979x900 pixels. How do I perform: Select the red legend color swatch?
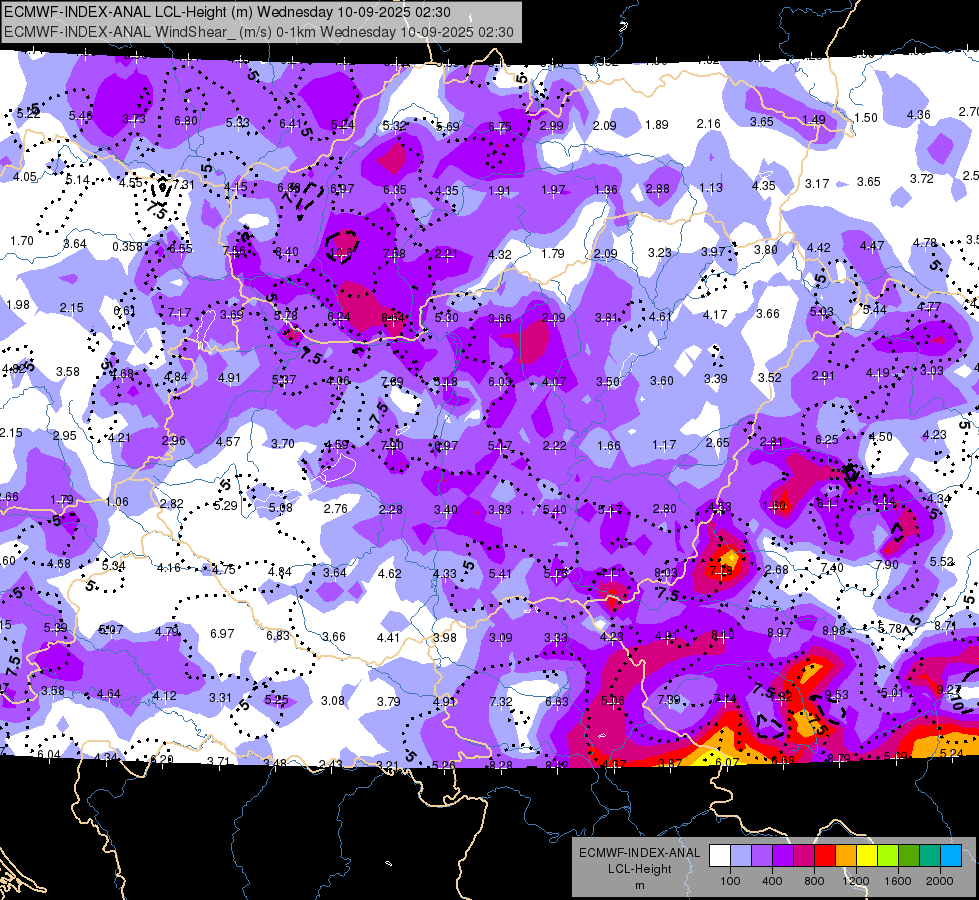click(x=825, y=856)
